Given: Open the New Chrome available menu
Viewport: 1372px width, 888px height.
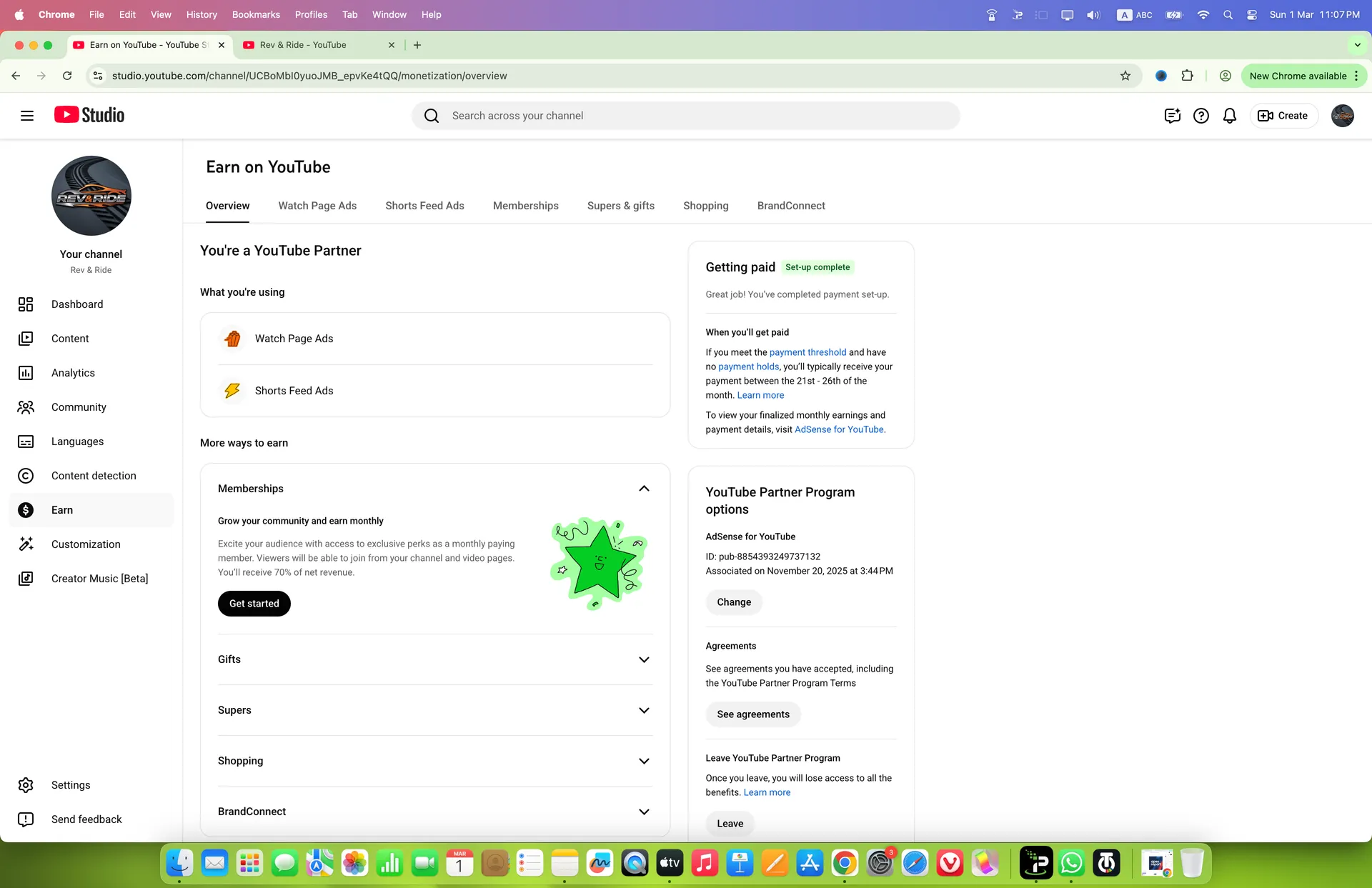Looking at the screenshot, I should point(1304,76).
